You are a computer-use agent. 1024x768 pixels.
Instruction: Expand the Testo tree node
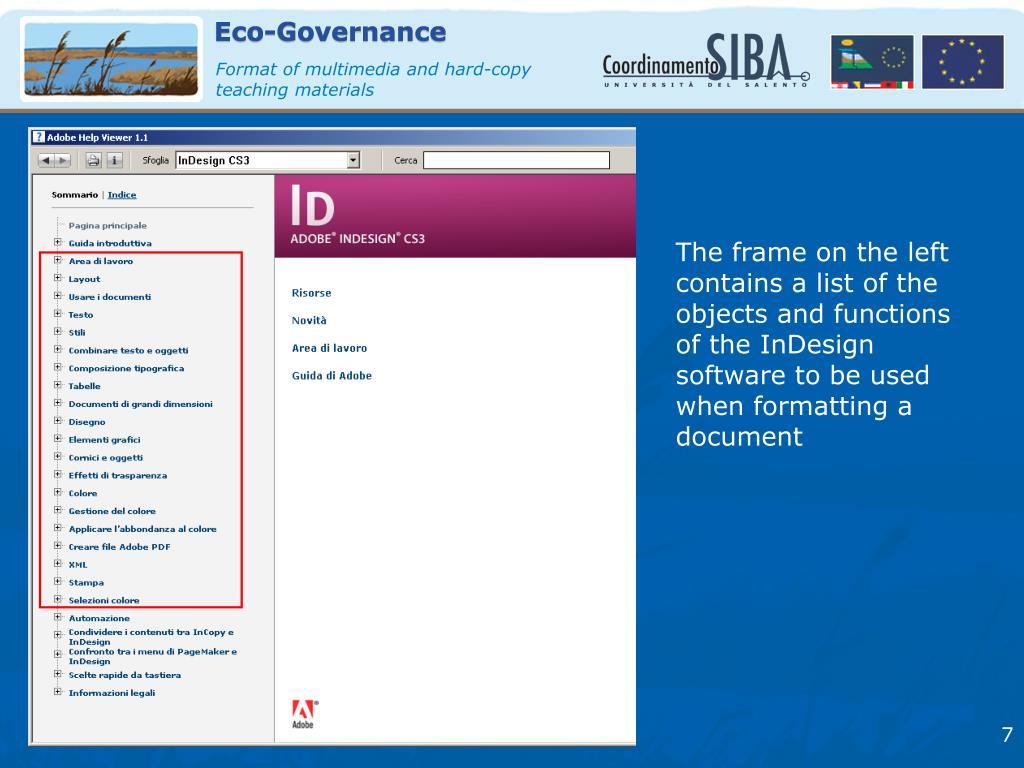coord(57,313)
